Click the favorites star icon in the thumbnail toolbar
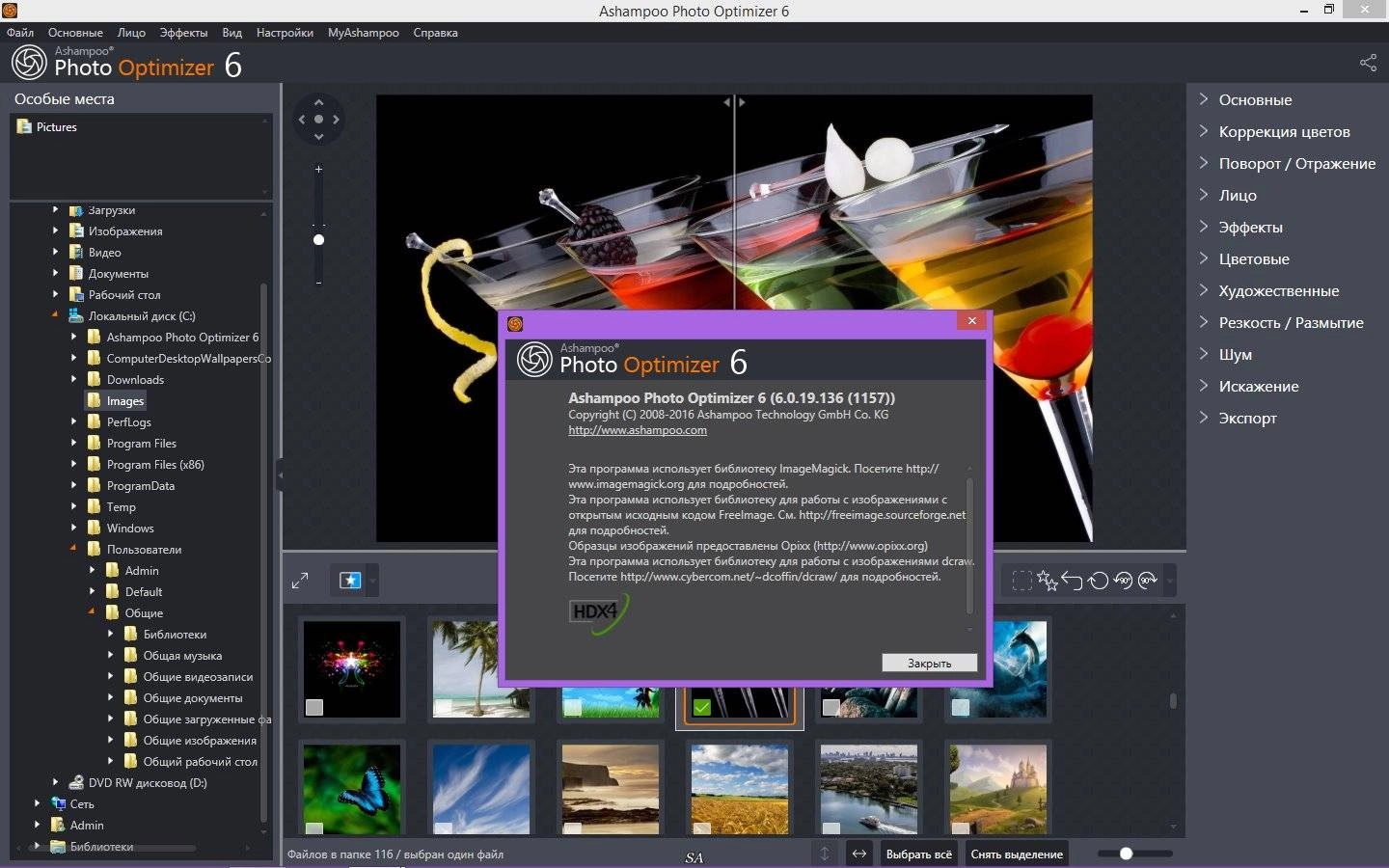Image resolution: width=1389 pixels, height=868 pixels. 349,581
